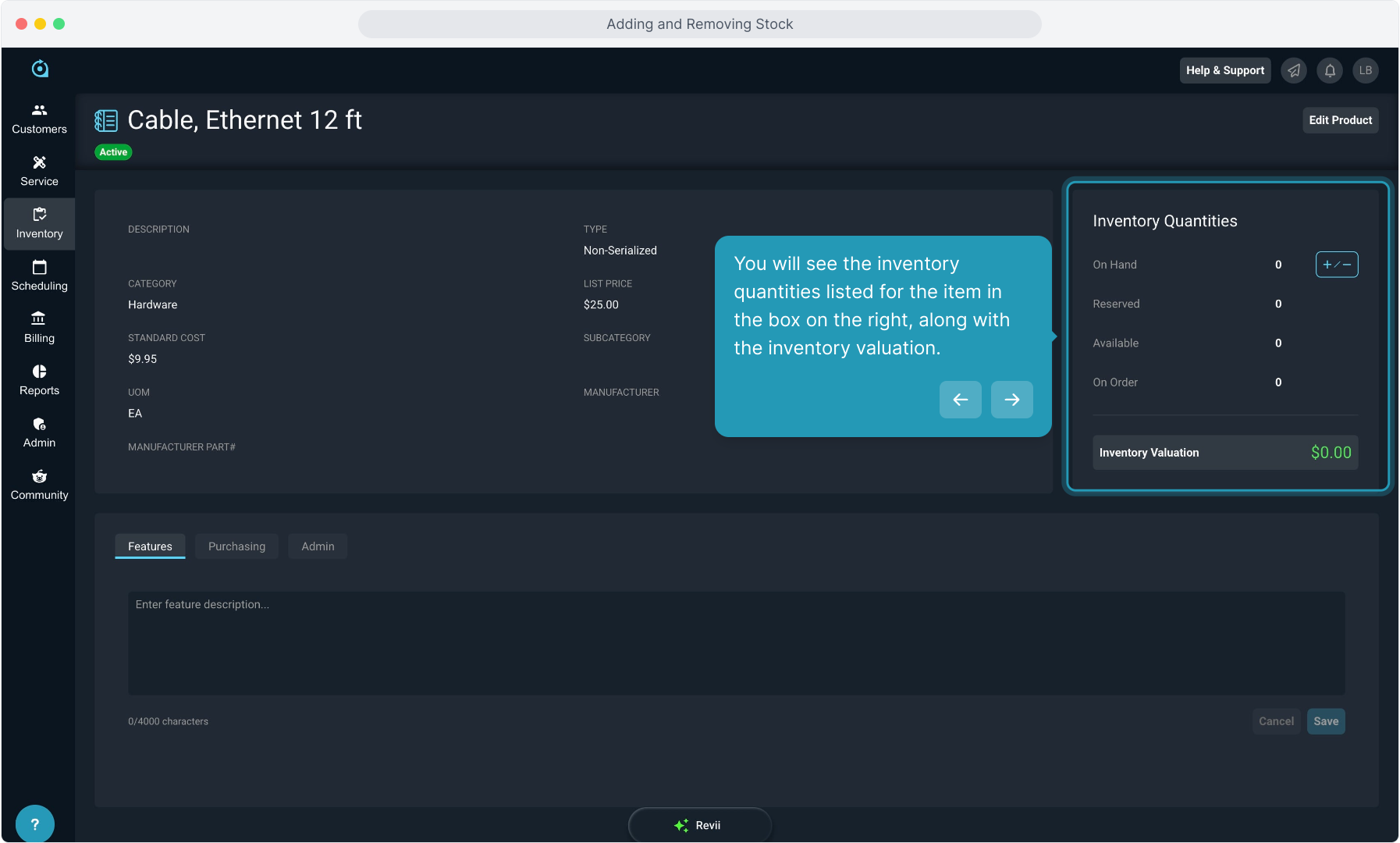Open Billing from the sidebar
Screen dimensions: 1400x843
[x=39, y=328]
